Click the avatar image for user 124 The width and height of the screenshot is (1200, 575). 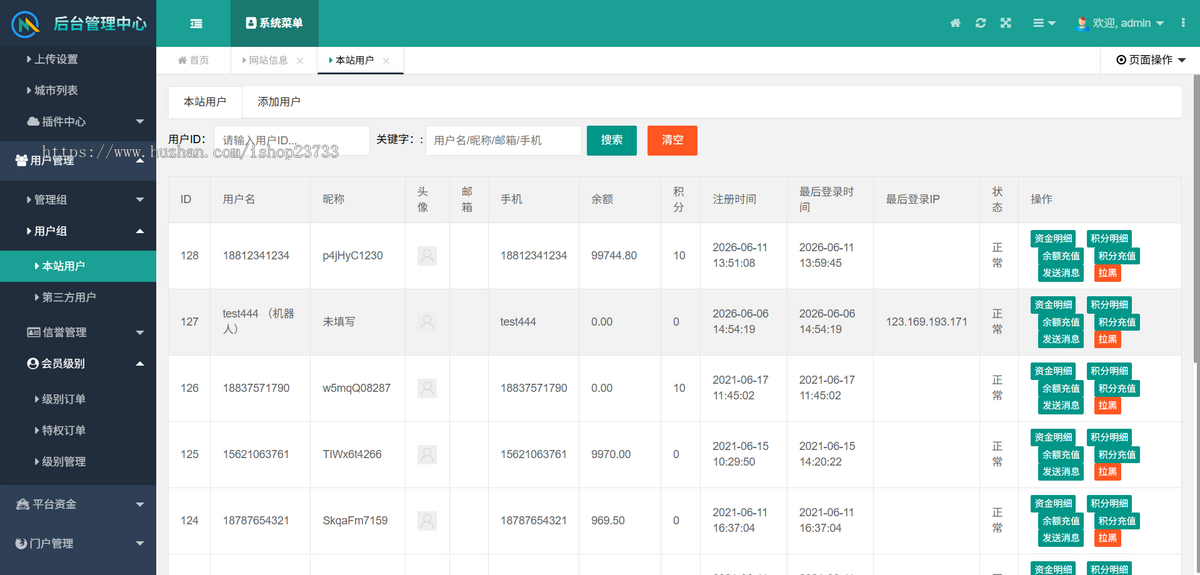[427, 520]
